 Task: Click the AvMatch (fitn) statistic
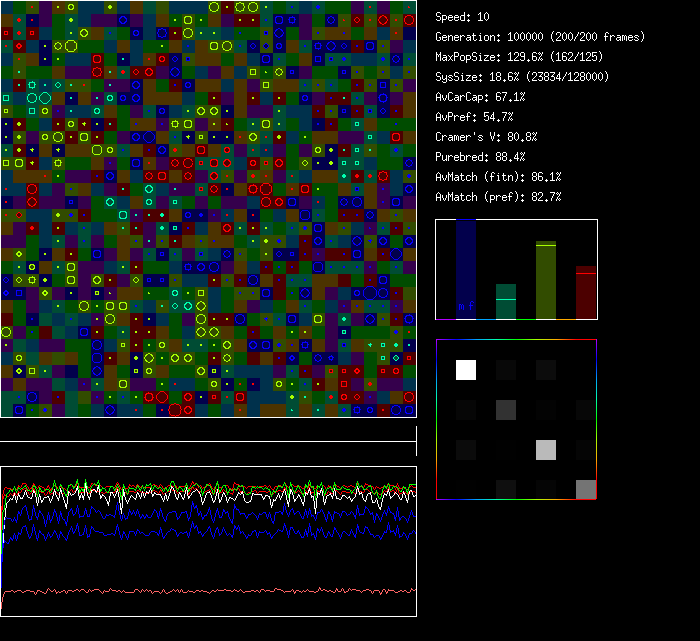[498, 177]
